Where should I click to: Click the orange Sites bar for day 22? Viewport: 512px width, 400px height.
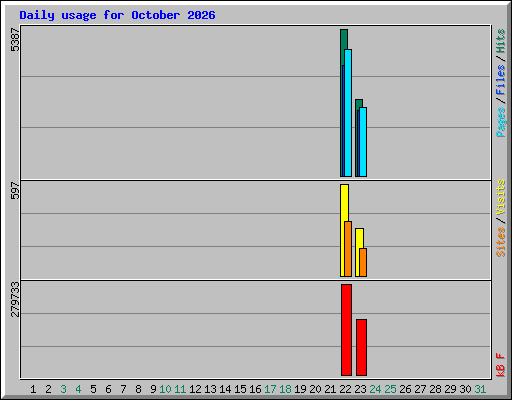tap(348, 249)
